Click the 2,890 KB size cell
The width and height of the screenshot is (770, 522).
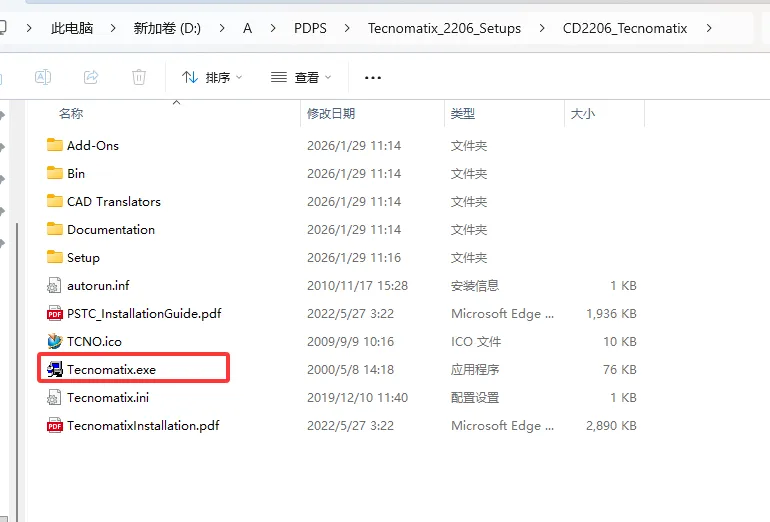point(611,425)
